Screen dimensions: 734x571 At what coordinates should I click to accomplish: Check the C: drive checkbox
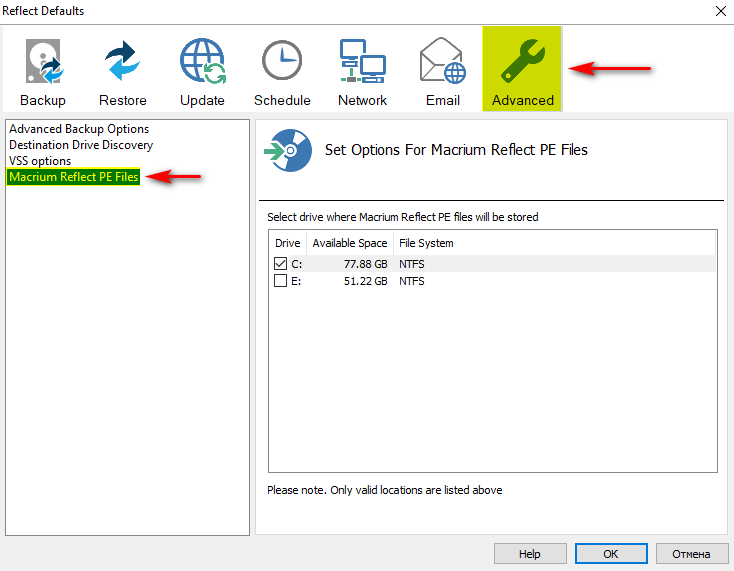click(x=280, y=264)
